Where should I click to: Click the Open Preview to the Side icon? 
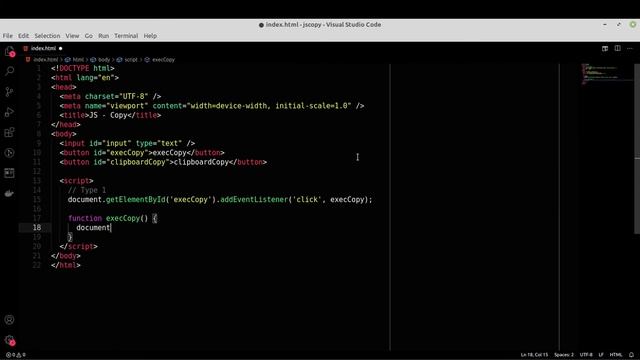[x=605, y=48]
